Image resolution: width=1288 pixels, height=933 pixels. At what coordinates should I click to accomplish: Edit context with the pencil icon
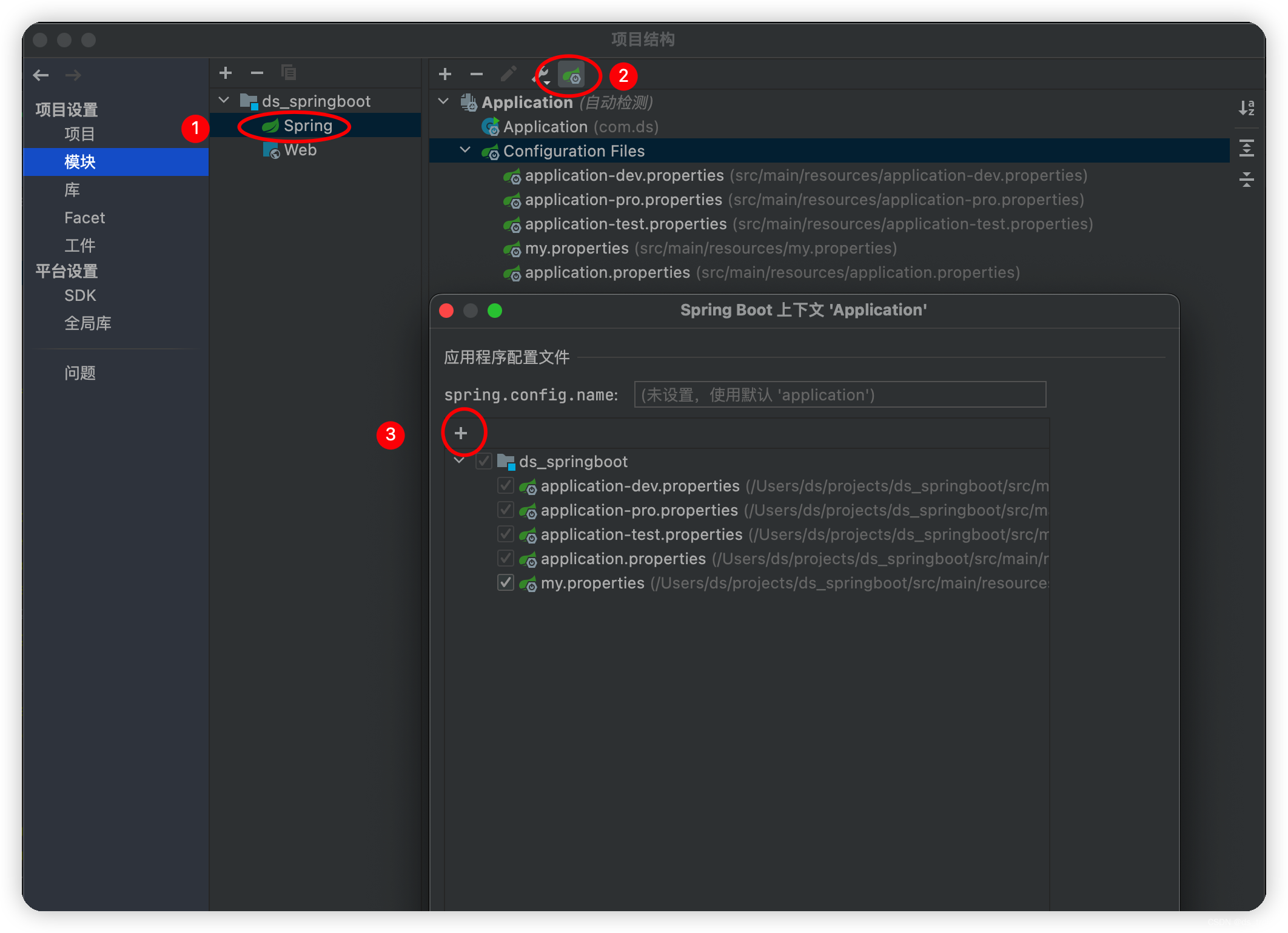tap(508, 74)
